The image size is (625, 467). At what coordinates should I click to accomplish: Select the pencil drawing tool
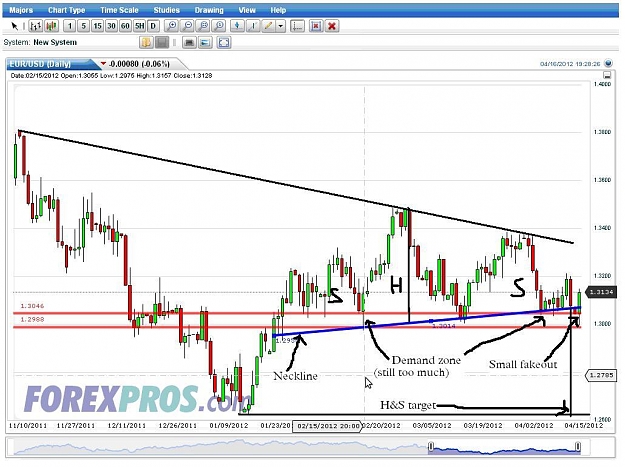coord(268,26)
